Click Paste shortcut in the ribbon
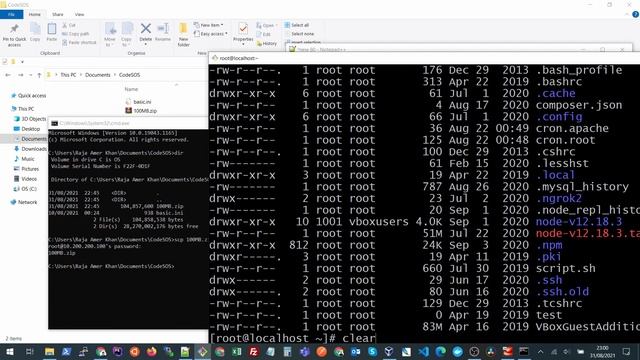Image resolution: width=640 pixels, height=360 pixels. 80,42
